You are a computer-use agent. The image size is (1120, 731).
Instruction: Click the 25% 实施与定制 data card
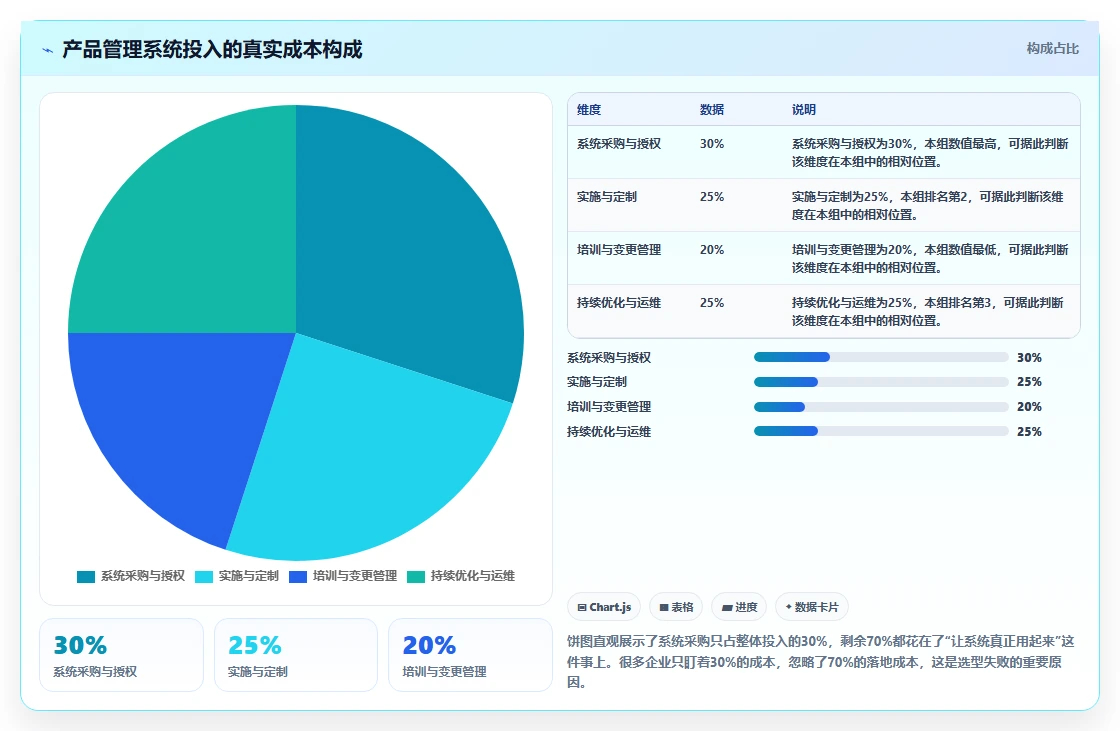pyautogui.click(x=296, y=655)
